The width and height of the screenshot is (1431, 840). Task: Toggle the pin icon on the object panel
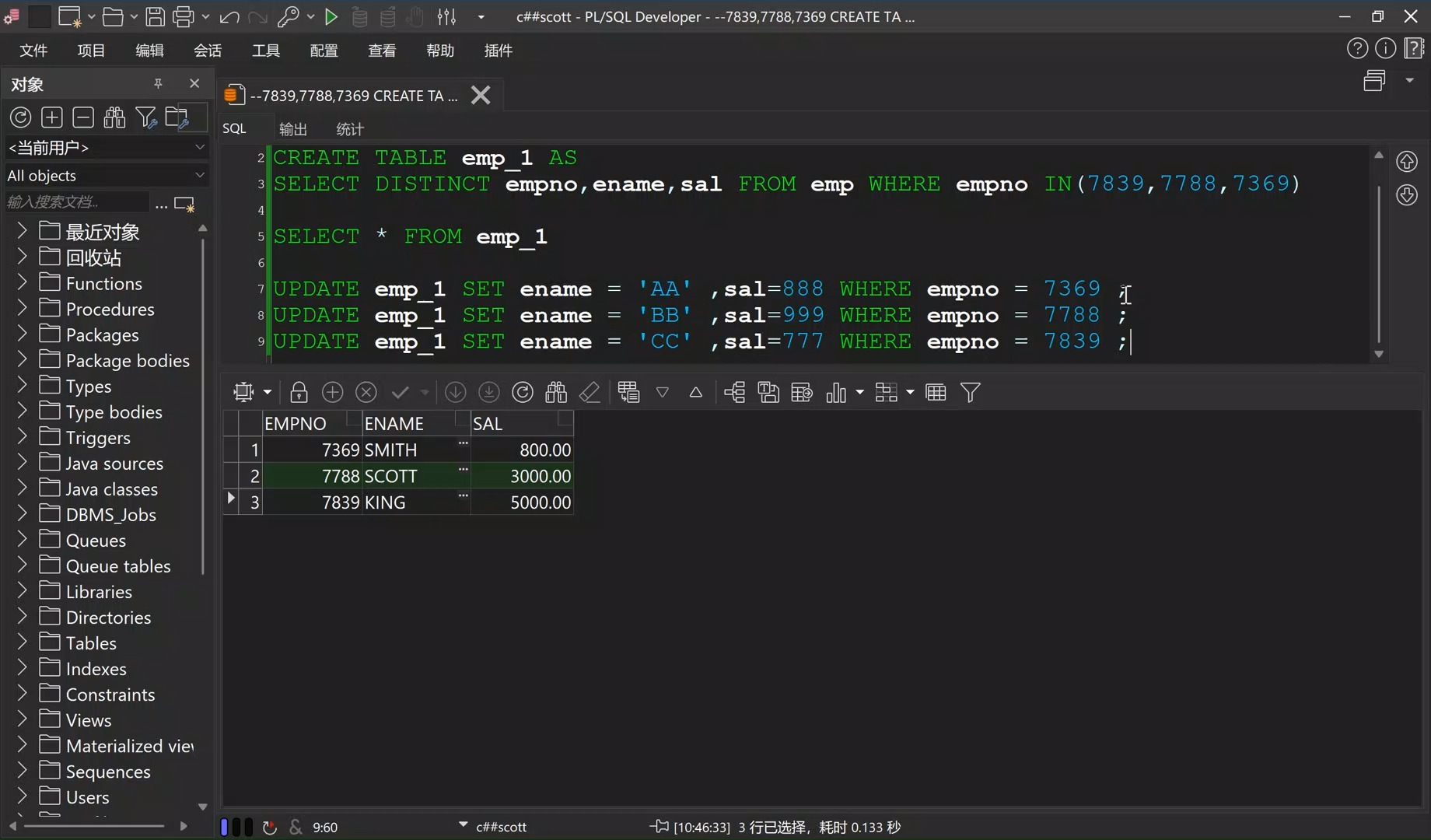(x=159, y=83)
